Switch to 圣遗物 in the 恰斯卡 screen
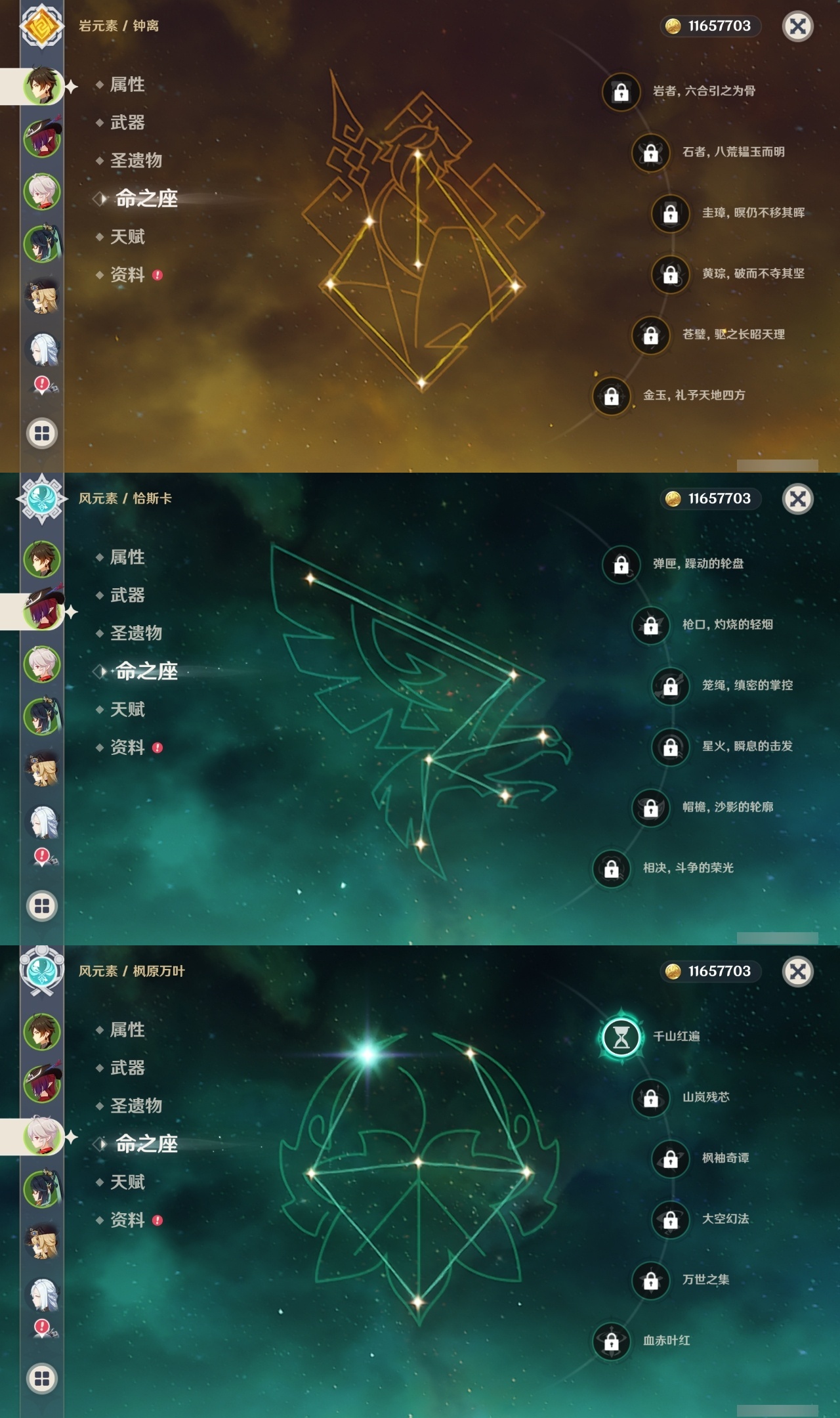 pos(135,633)
